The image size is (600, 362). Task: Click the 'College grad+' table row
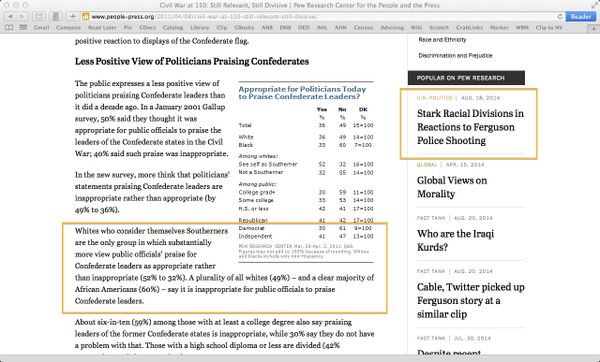[305, 192]
